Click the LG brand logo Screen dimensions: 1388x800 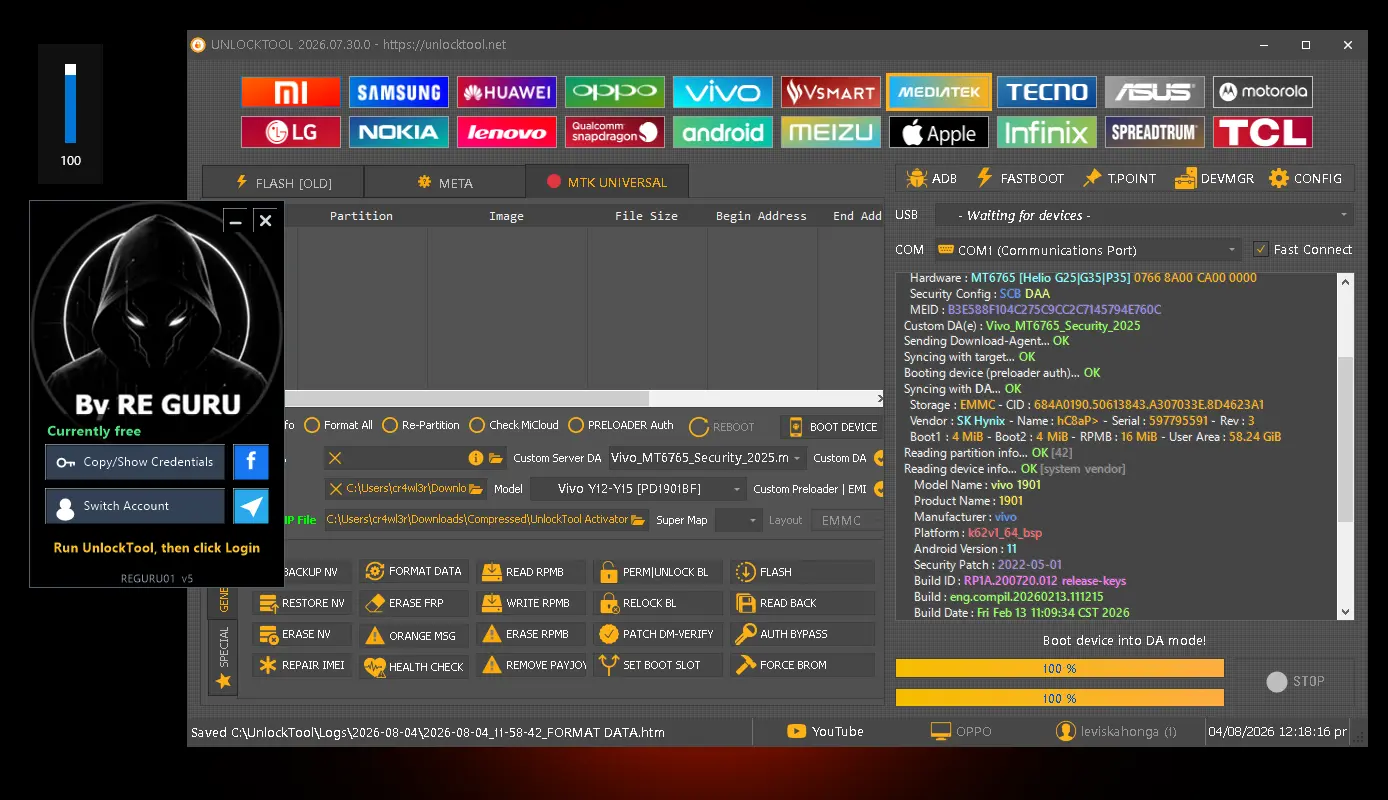pyautogui.click(x=291, y=132)
